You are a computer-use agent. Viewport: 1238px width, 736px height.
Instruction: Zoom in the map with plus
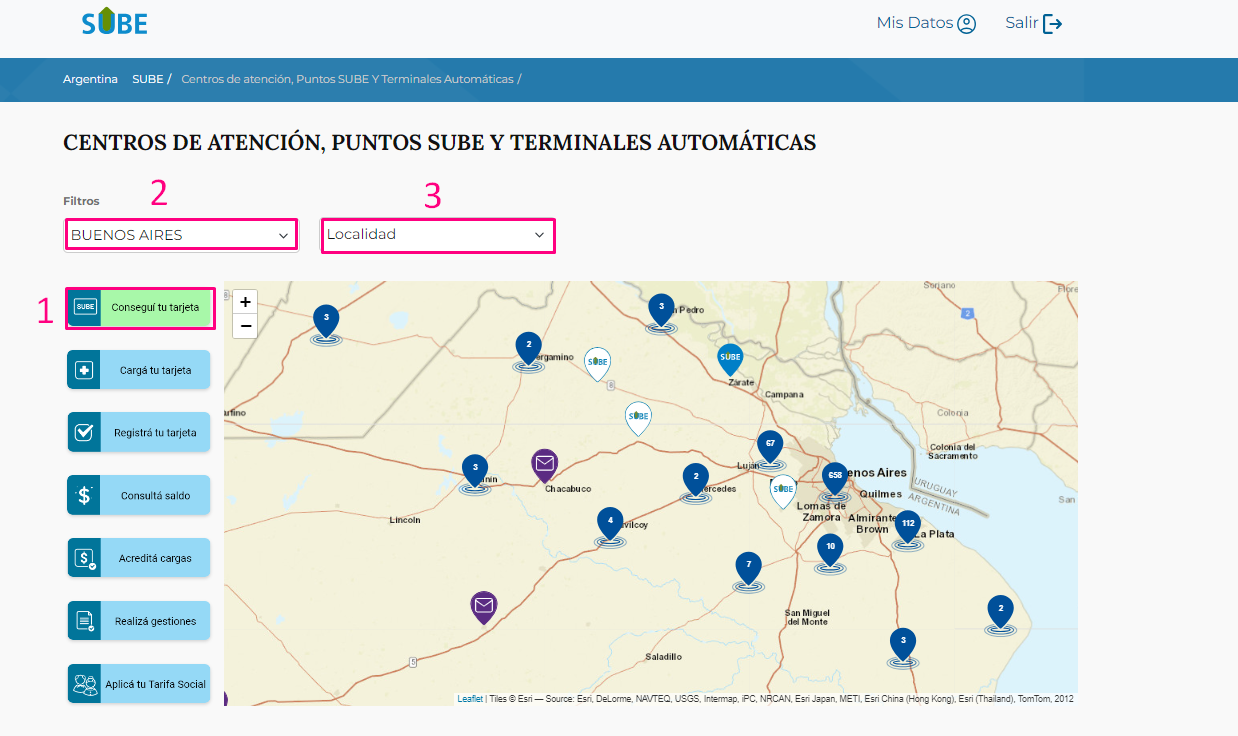click(245, 302)
